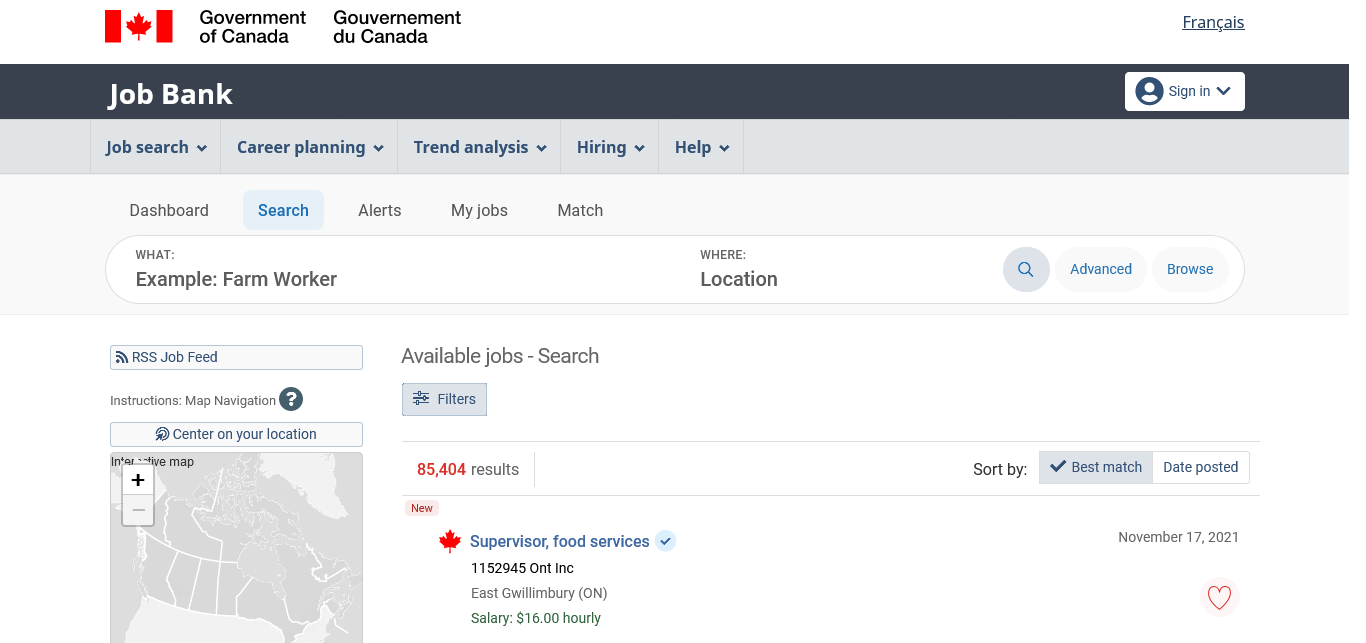Click the map navigation help question mark
This screenshot has height=643, width=1366.
coord(291,400)
